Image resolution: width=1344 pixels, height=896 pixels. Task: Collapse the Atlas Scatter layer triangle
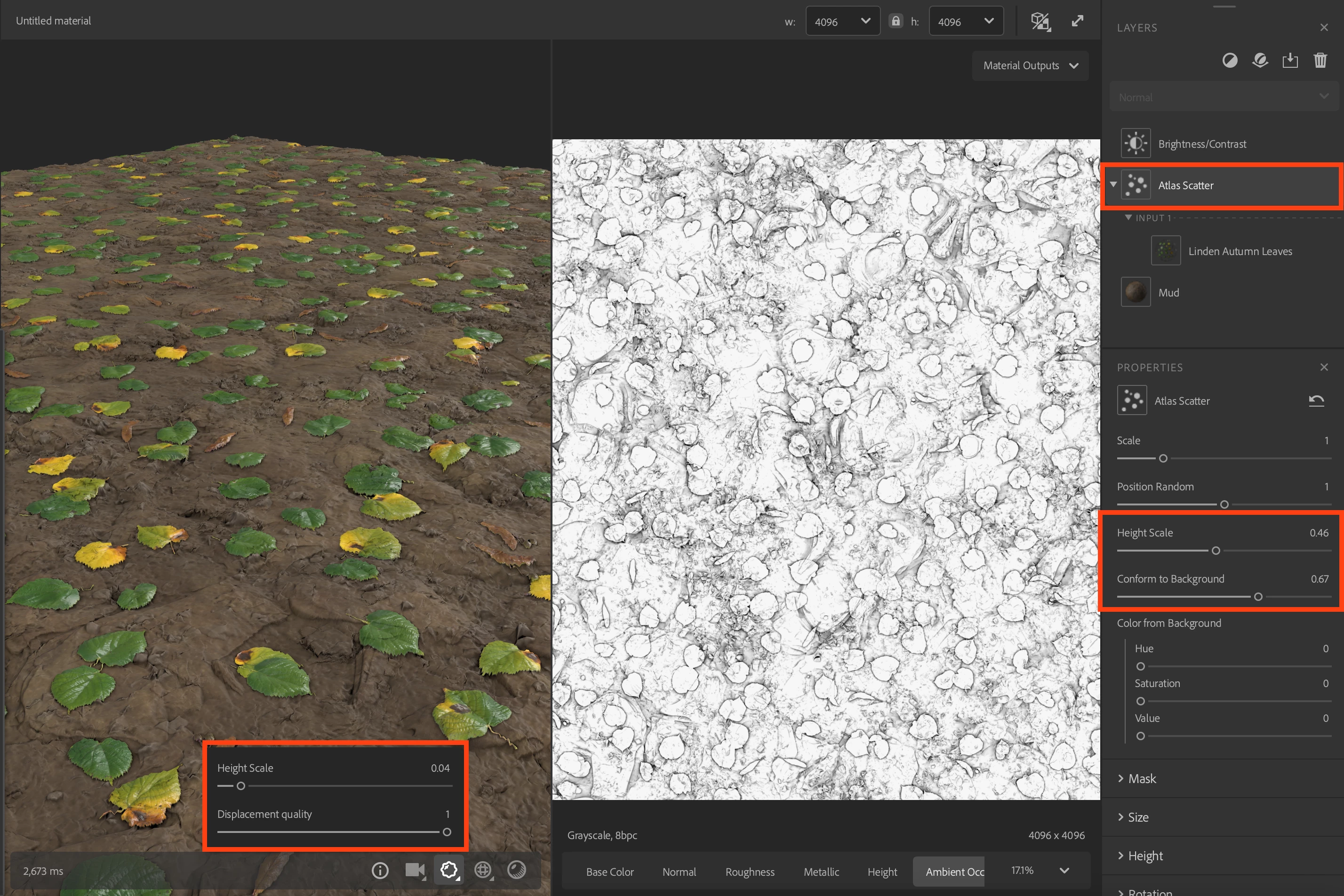click(x=1113, y=184)
